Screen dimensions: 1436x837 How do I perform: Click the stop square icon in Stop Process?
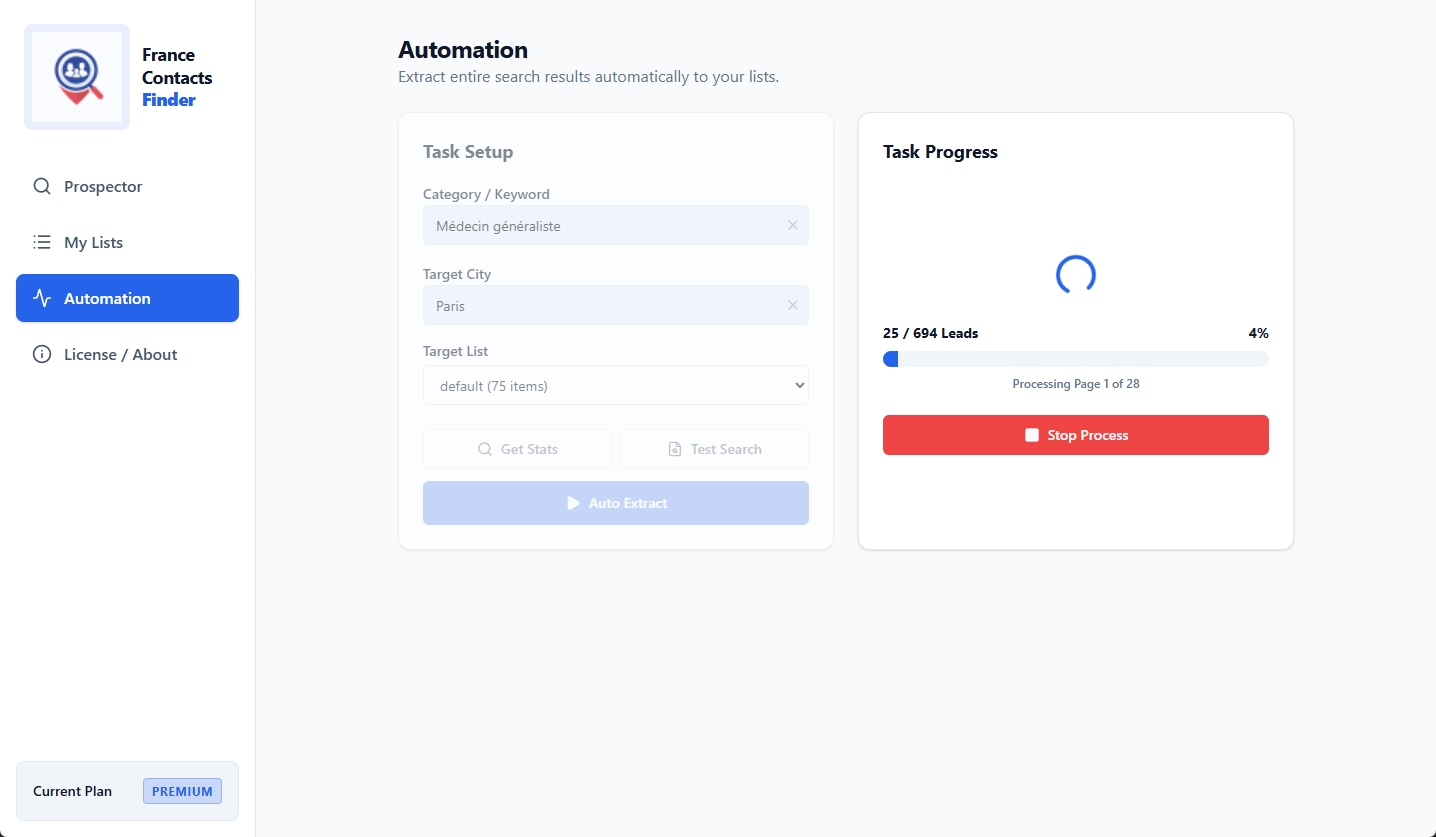[x=1032, y=434]
